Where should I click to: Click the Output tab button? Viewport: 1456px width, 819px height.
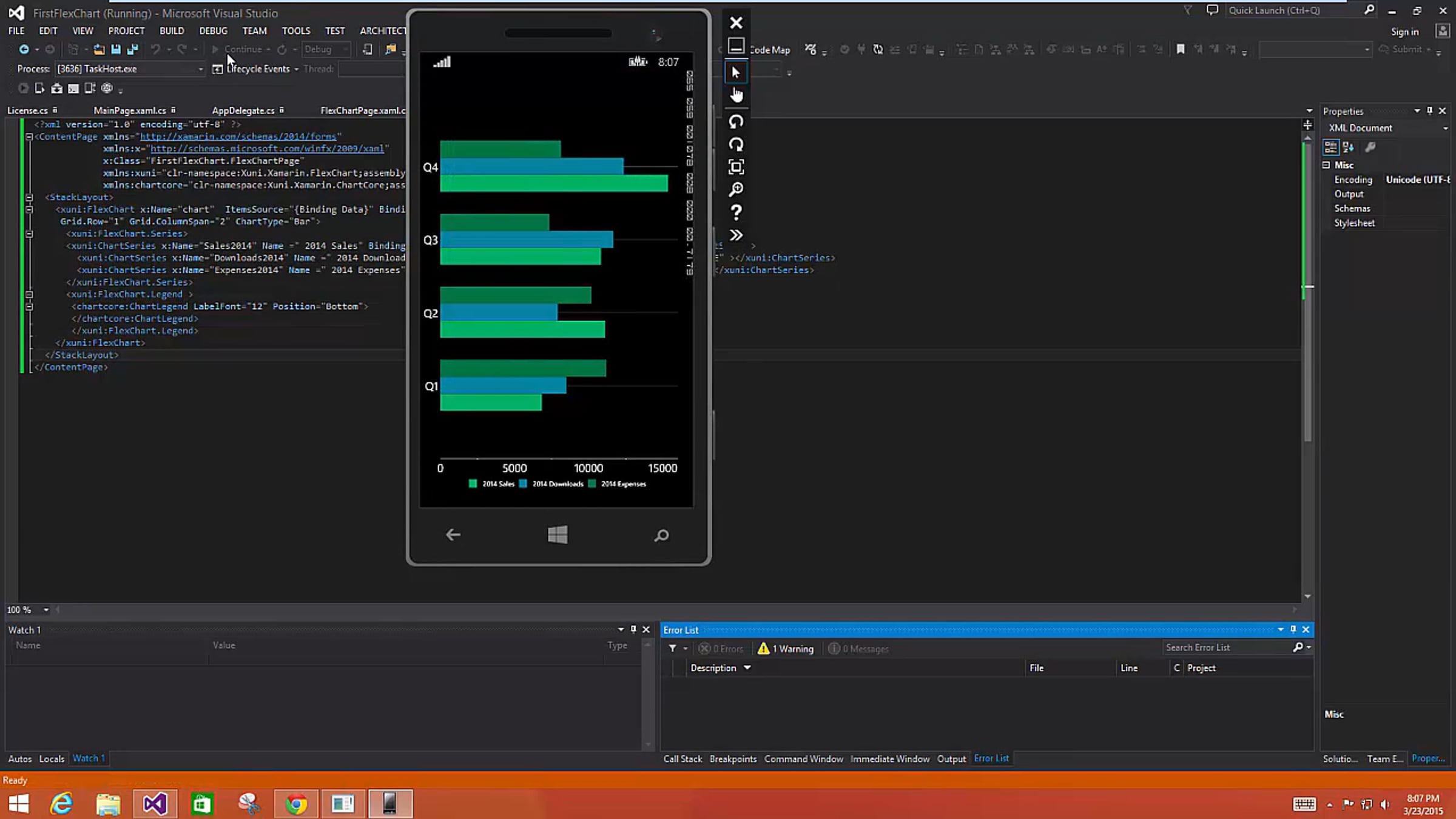951,759
